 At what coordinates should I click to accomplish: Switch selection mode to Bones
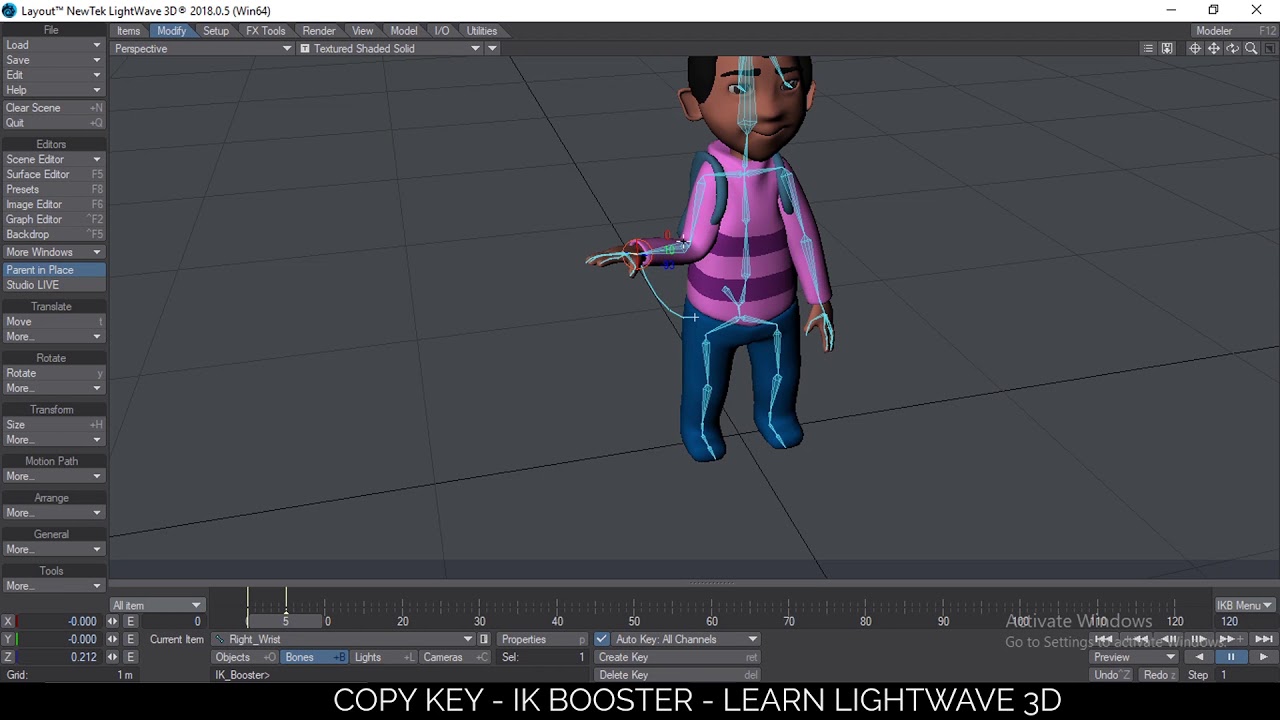314,657
